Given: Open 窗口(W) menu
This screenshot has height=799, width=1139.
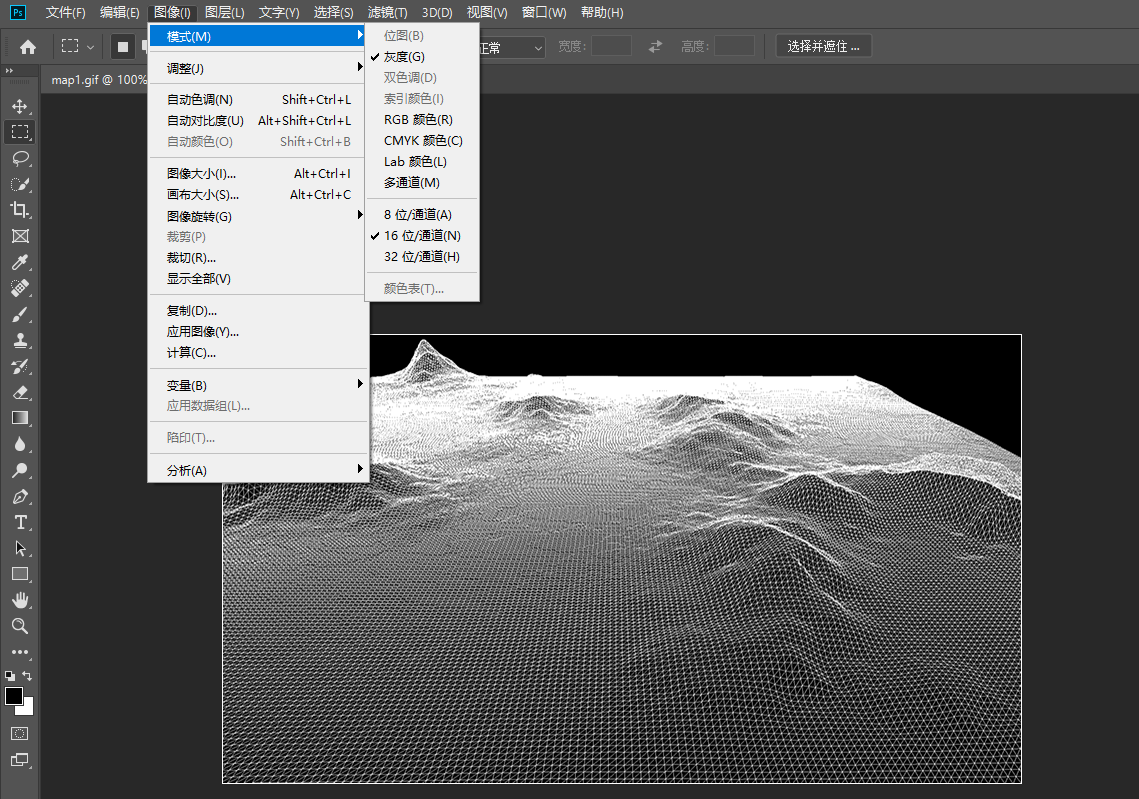Looking at the screenshot, I should [x=544, y=12].
